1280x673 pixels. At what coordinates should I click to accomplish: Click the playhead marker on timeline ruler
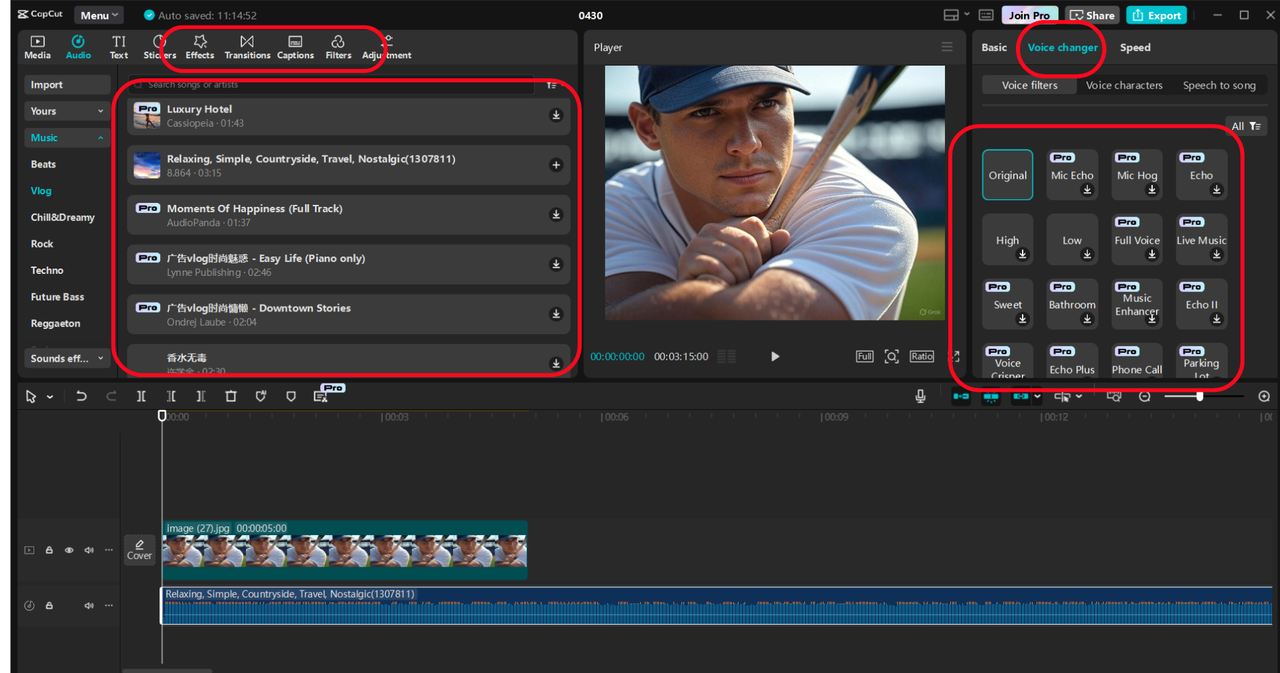pos(162,415)
